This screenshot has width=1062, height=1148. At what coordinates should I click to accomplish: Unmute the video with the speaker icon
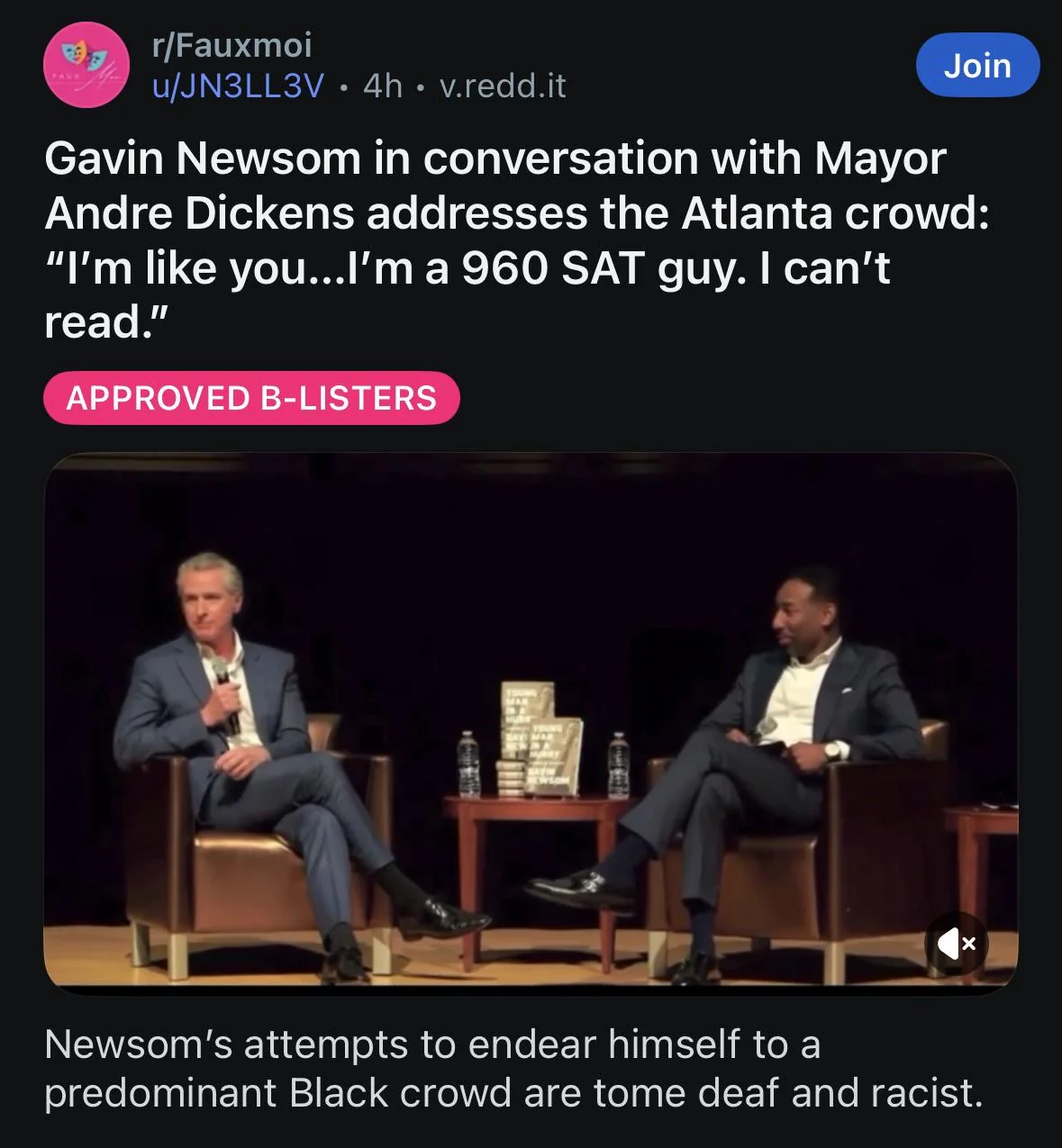pos(957,944)
